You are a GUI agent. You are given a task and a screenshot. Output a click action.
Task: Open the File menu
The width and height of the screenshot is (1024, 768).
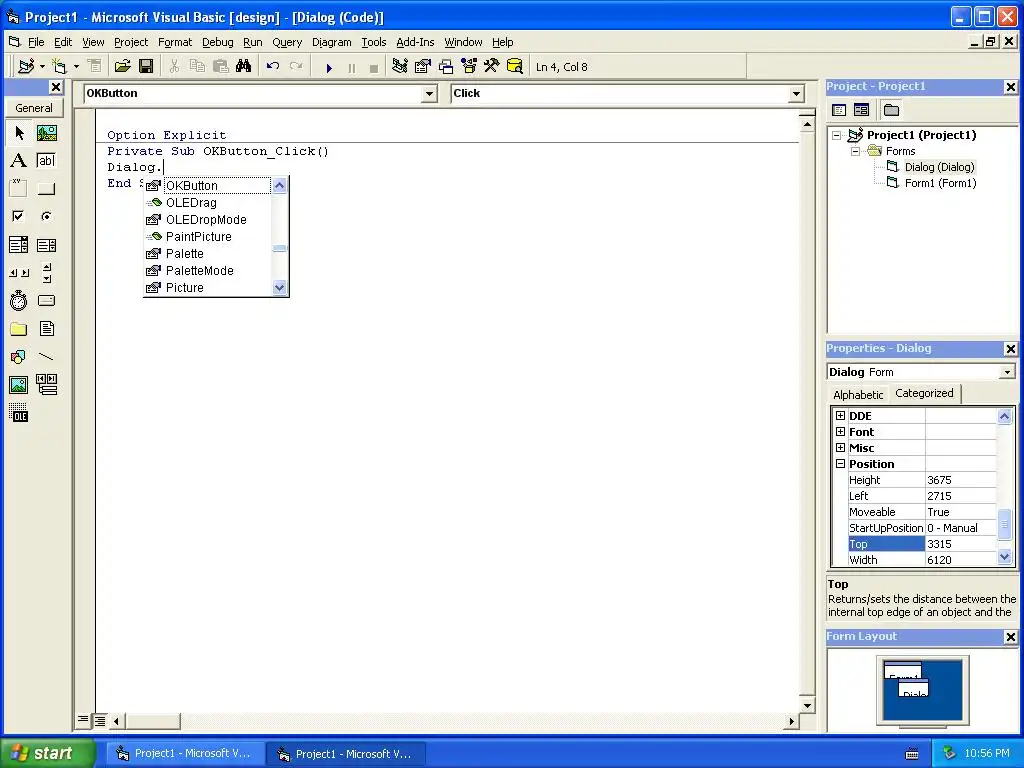[x=36, y=42]
